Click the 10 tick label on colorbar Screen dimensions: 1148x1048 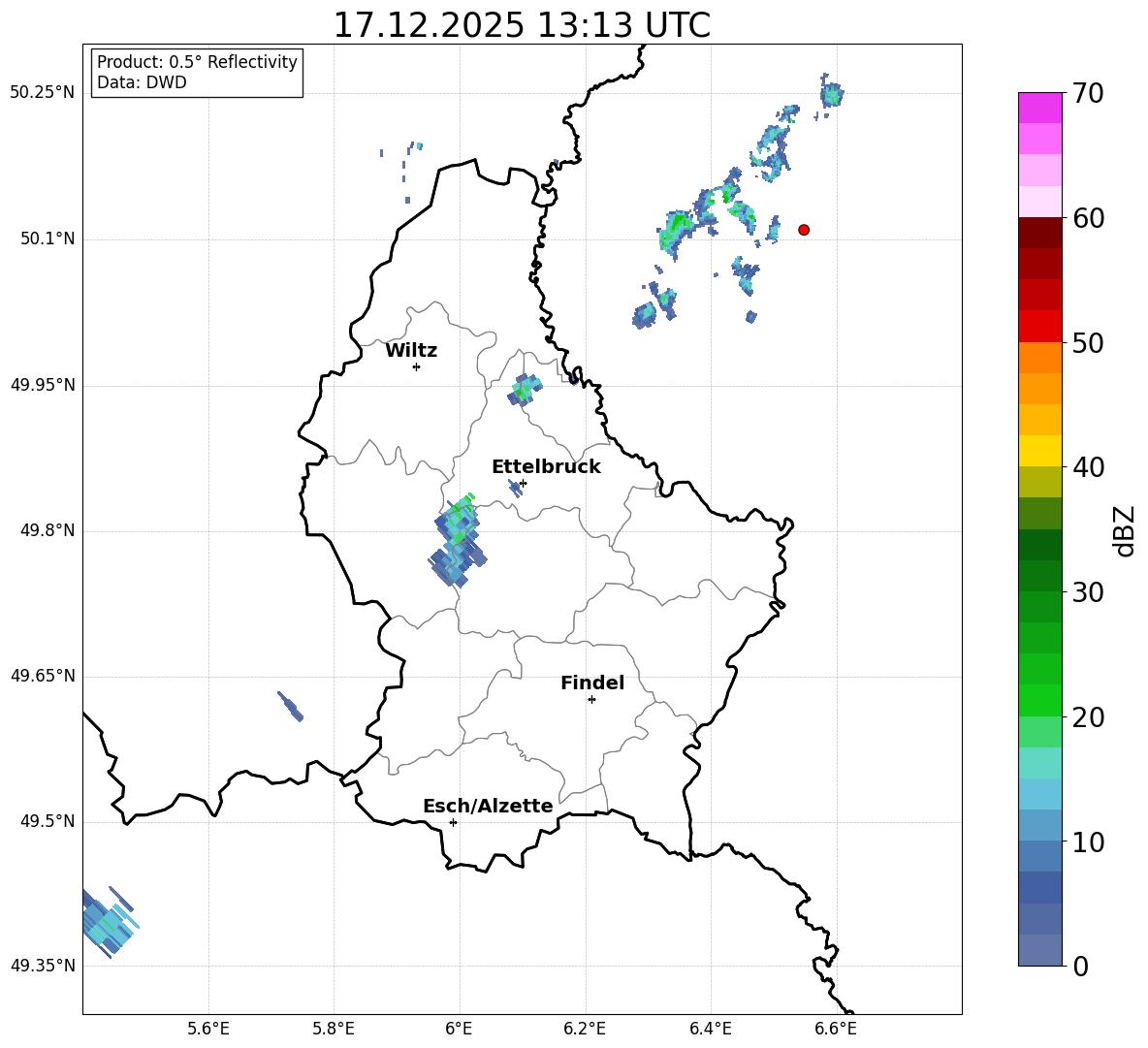pyautogui.click(x=1088, y=842)
